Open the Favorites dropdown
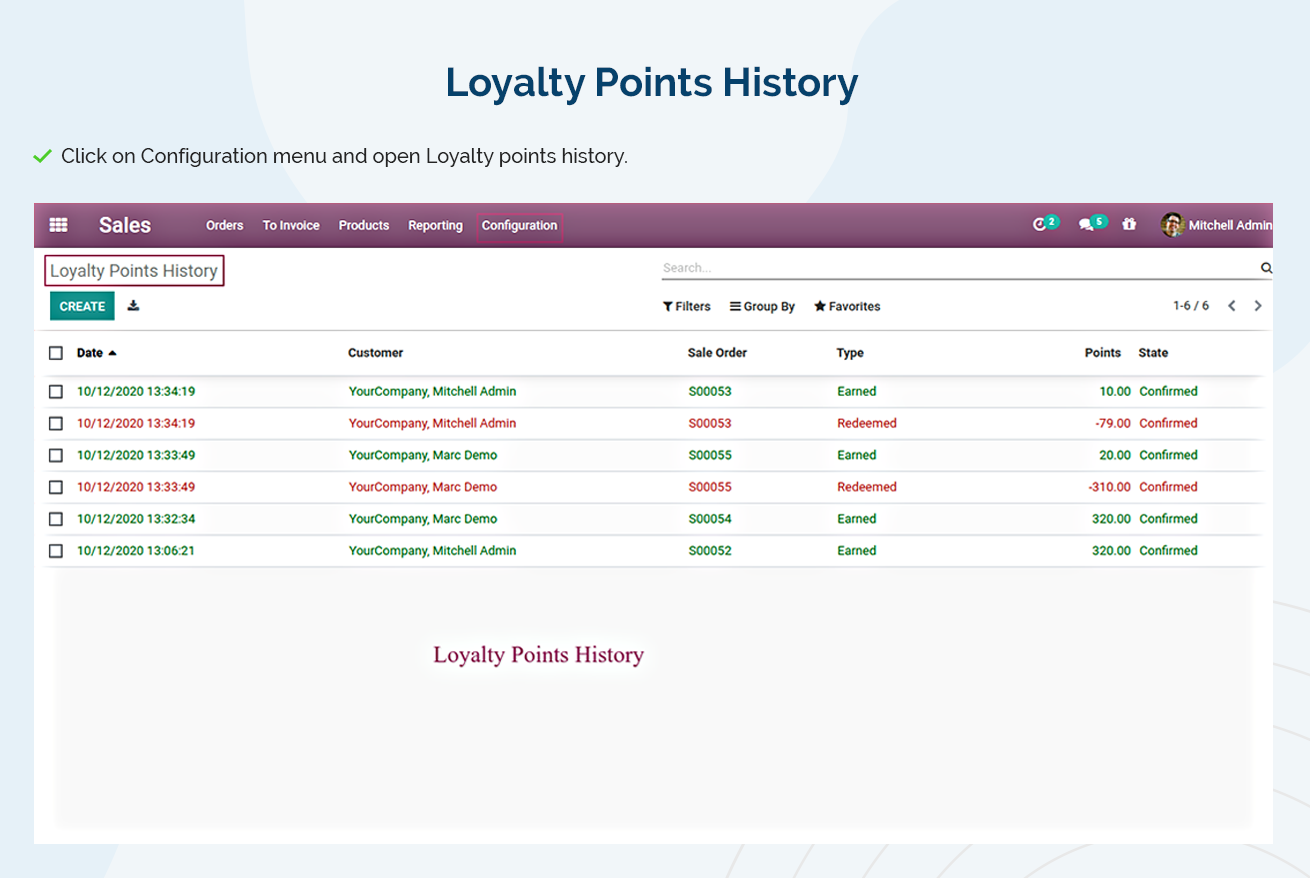Viewport: 1310px width, 878px height. click(847, 306)
